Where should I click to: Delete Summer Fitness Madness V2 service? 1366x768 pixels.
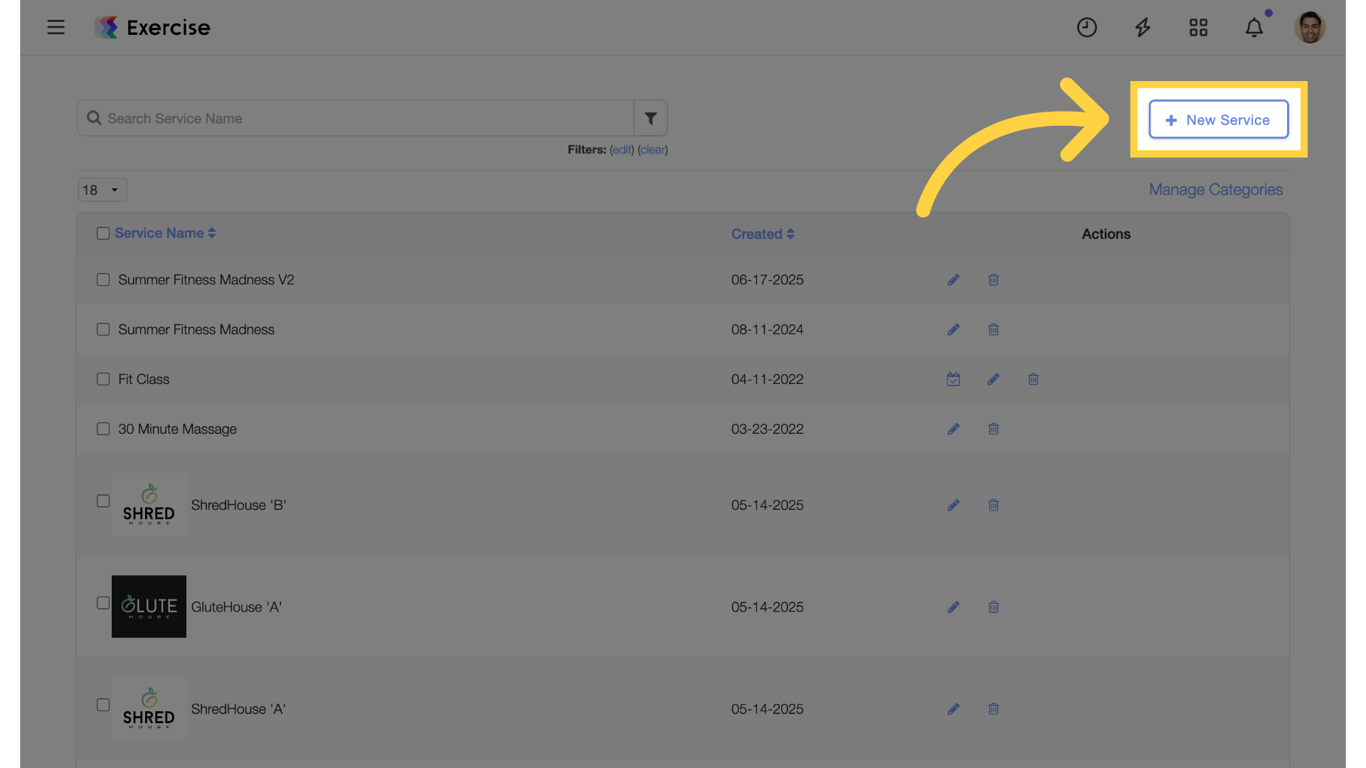coord(993,280)
